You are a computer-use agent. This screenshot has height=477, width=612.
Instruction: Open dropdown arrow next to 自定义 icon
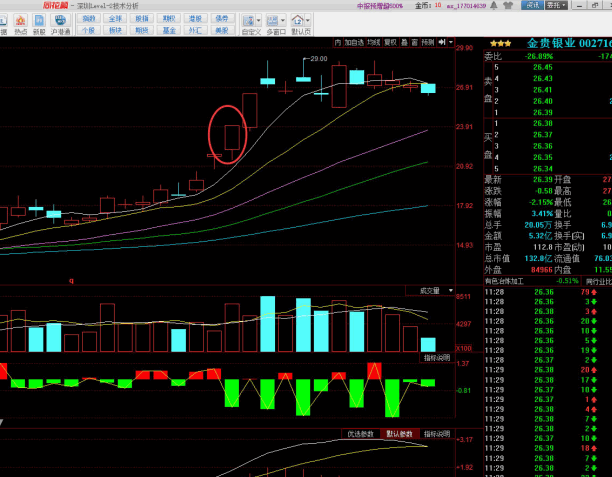(258, 20)
